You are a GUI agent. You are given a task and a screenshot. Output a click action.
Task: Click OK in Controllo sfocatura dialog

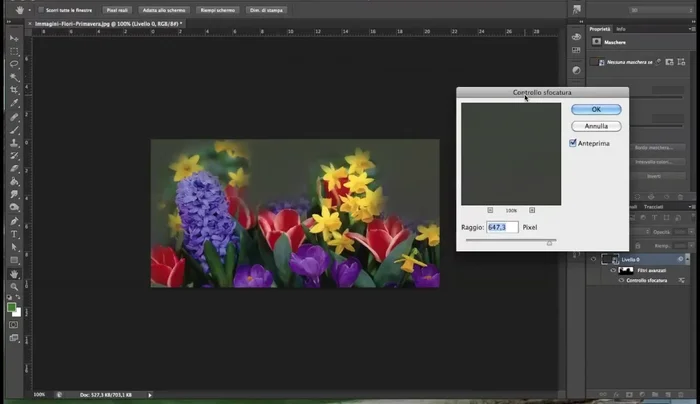tap(596, 109)
